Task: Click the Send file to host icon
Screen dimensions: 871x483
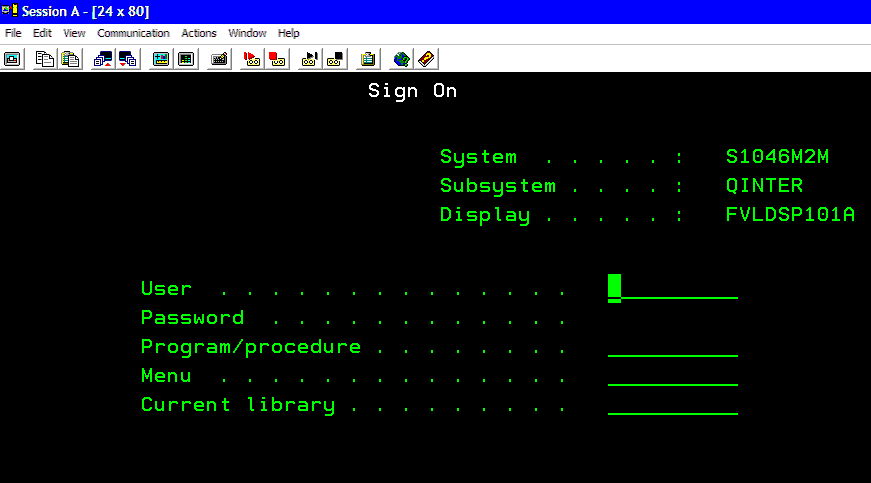Action: coord(103,59)
